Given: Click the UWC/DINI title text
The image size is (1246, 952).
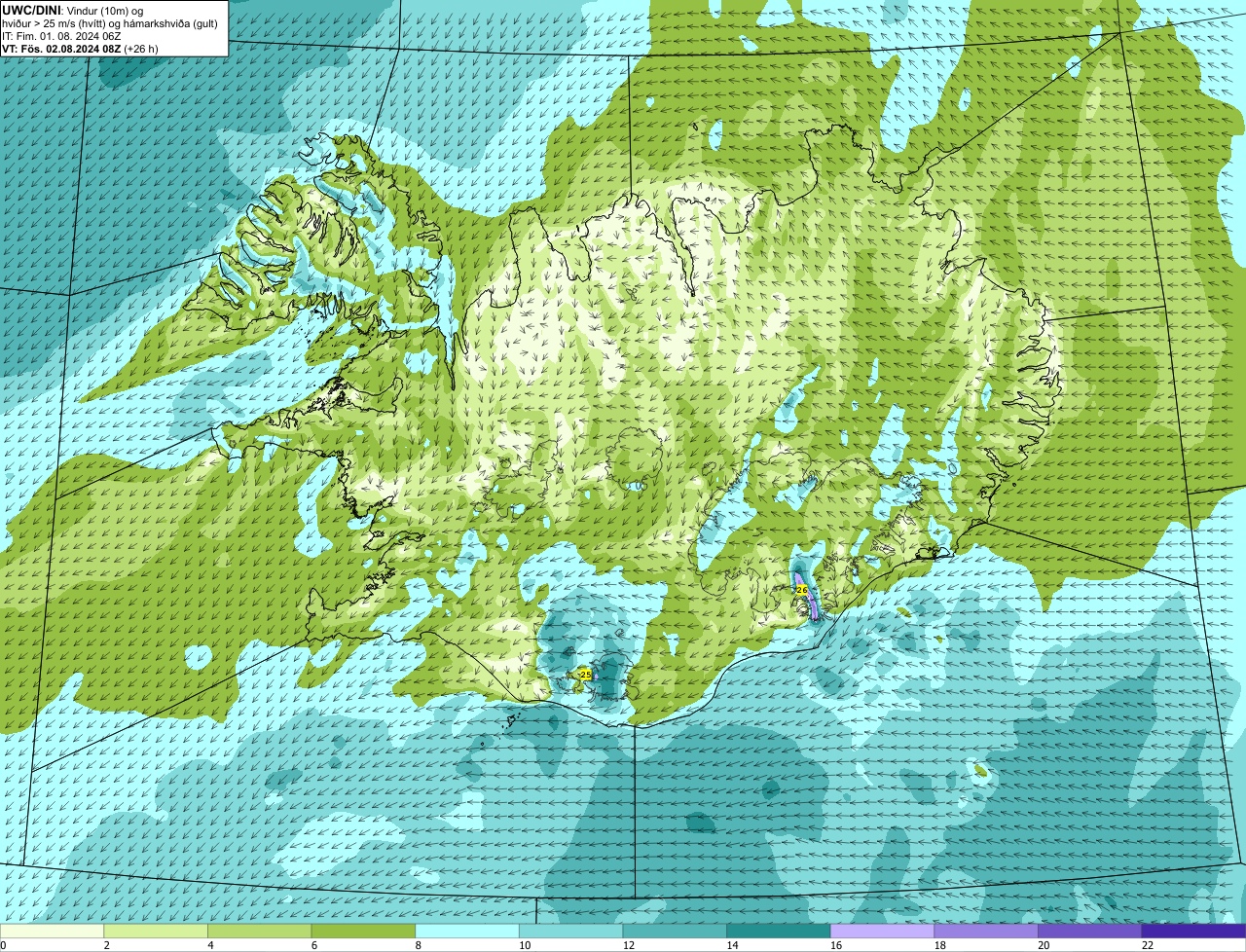Looking at the screenshot, I should click(x=32, y=10).
